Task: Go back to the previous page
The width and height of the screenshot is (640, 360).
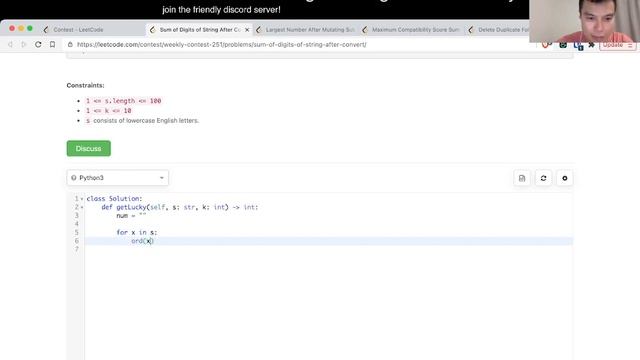Action: (x=10, y=44)
